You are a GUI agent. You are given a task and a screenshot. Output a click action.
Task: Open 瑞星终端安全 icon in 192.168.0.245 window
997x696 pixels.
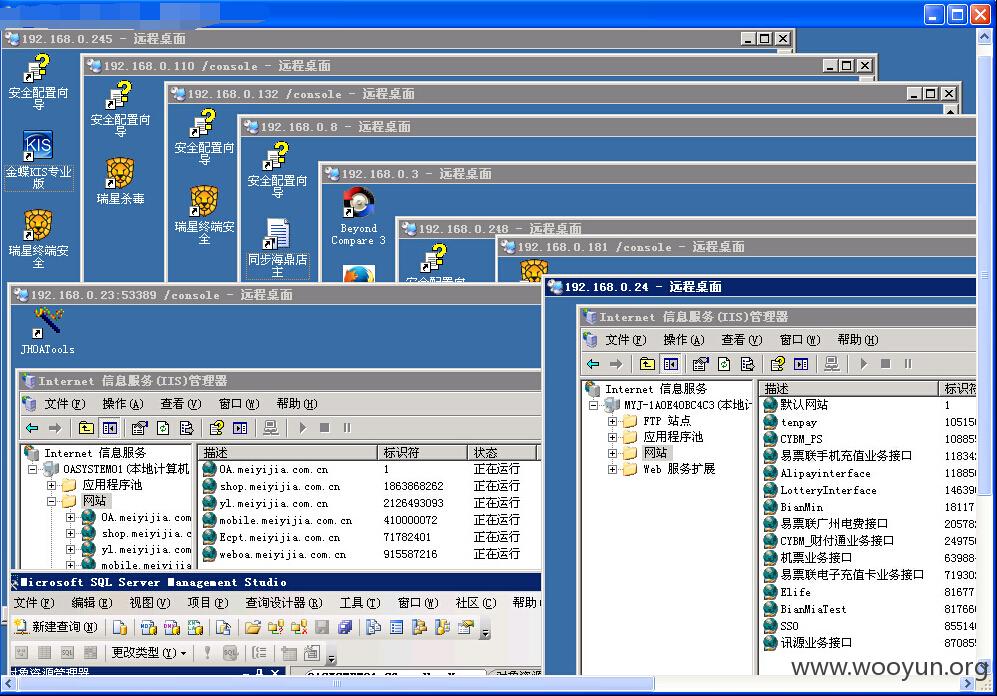(38, 238)
